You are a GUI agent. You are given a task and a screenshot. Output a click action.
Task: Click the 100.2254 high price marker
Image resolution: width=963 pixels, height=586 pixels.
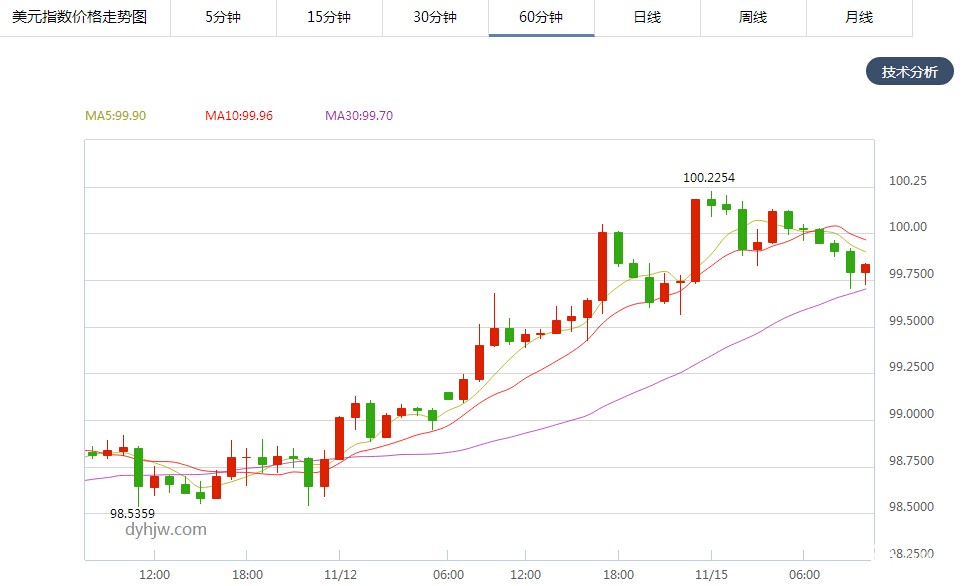point(709,178)
